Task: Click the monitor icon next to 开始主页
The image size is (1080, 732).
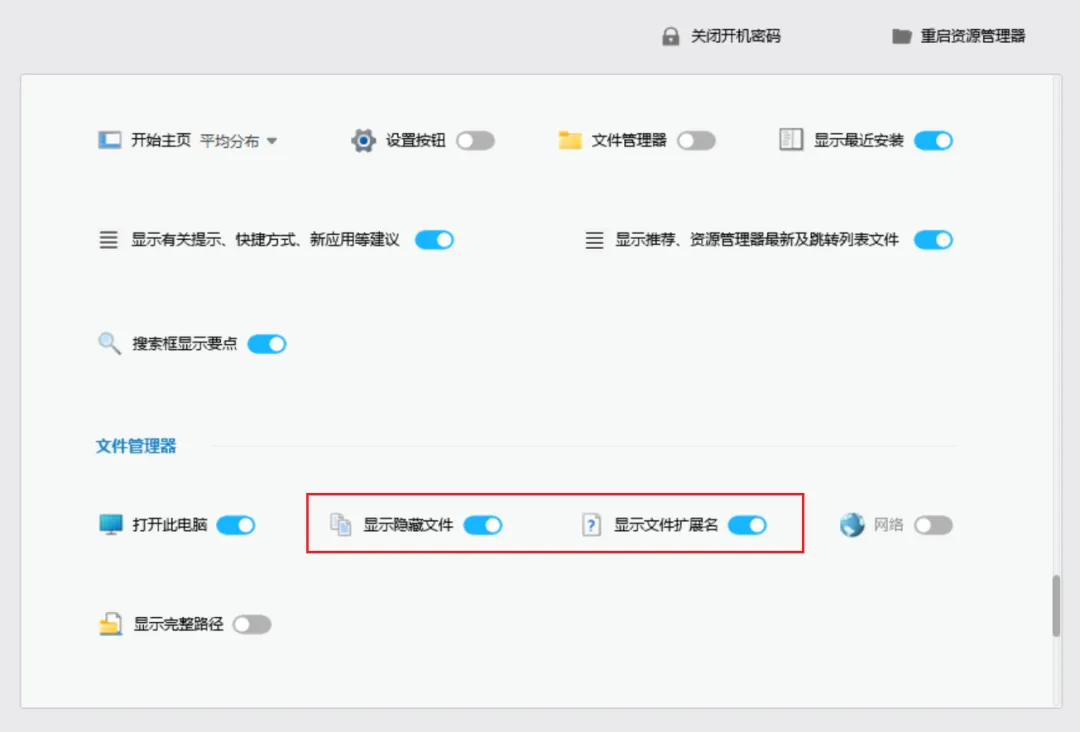Action: 109,140
